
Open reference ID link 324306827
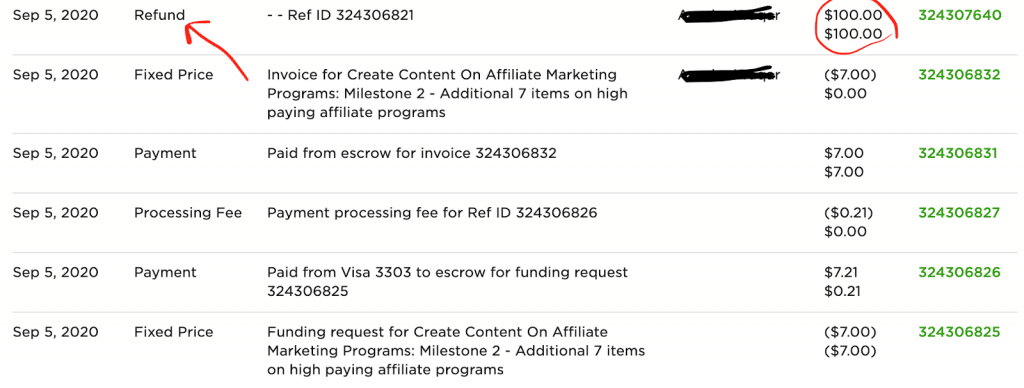tap(959, 212)
